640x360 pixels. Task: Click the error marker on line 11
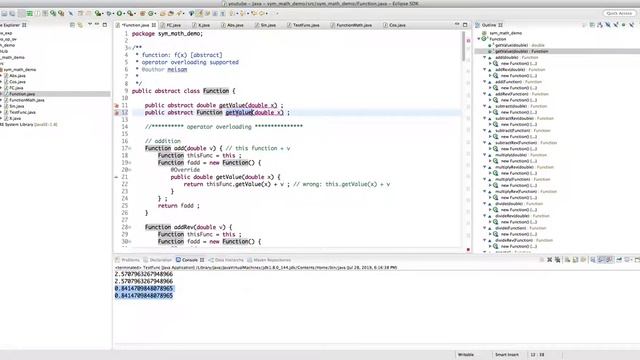pyautogui.click(x=116, y=105)
